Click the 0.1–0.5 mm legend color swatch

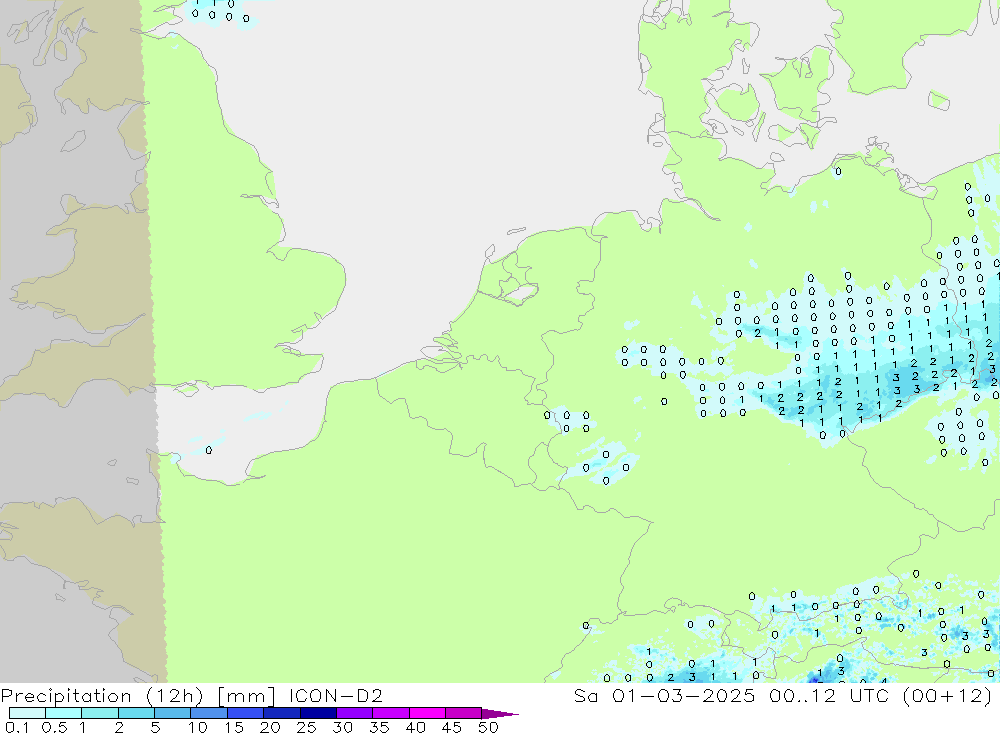[x=27, y=713]
